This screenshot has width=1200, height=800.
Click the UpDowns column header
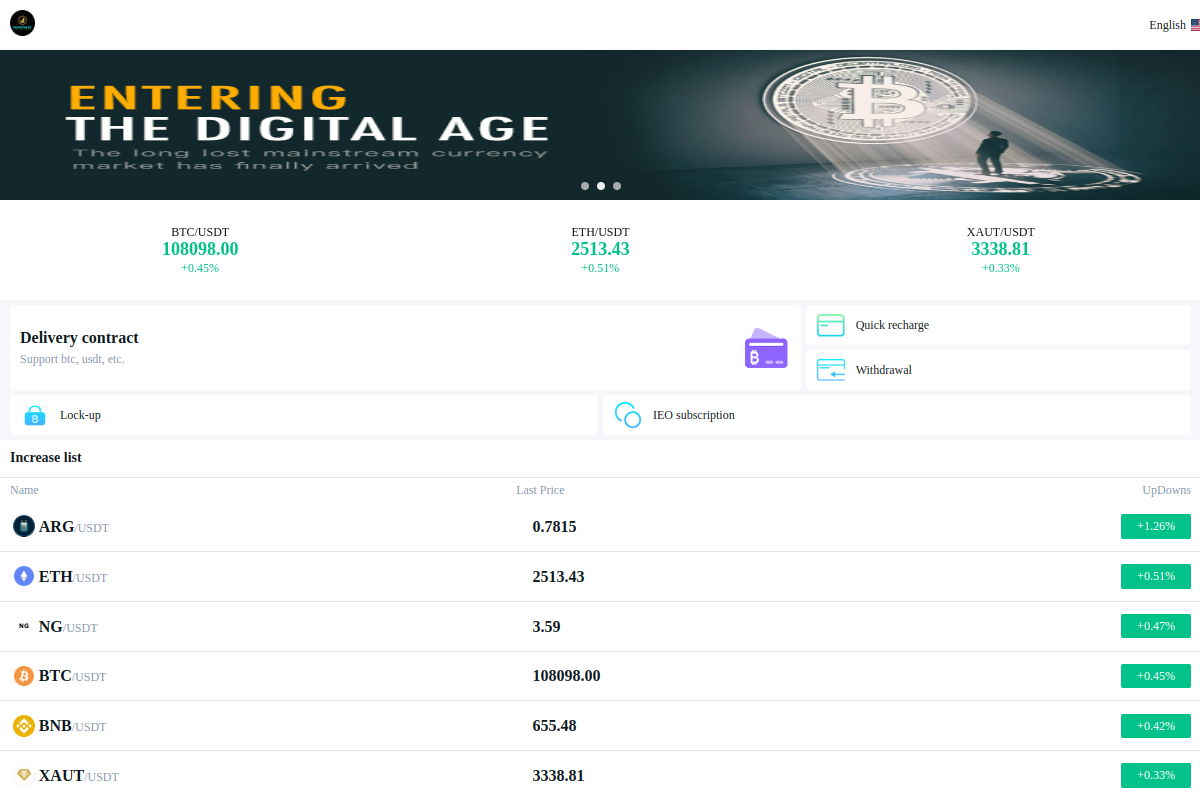tap(1167, 490)
